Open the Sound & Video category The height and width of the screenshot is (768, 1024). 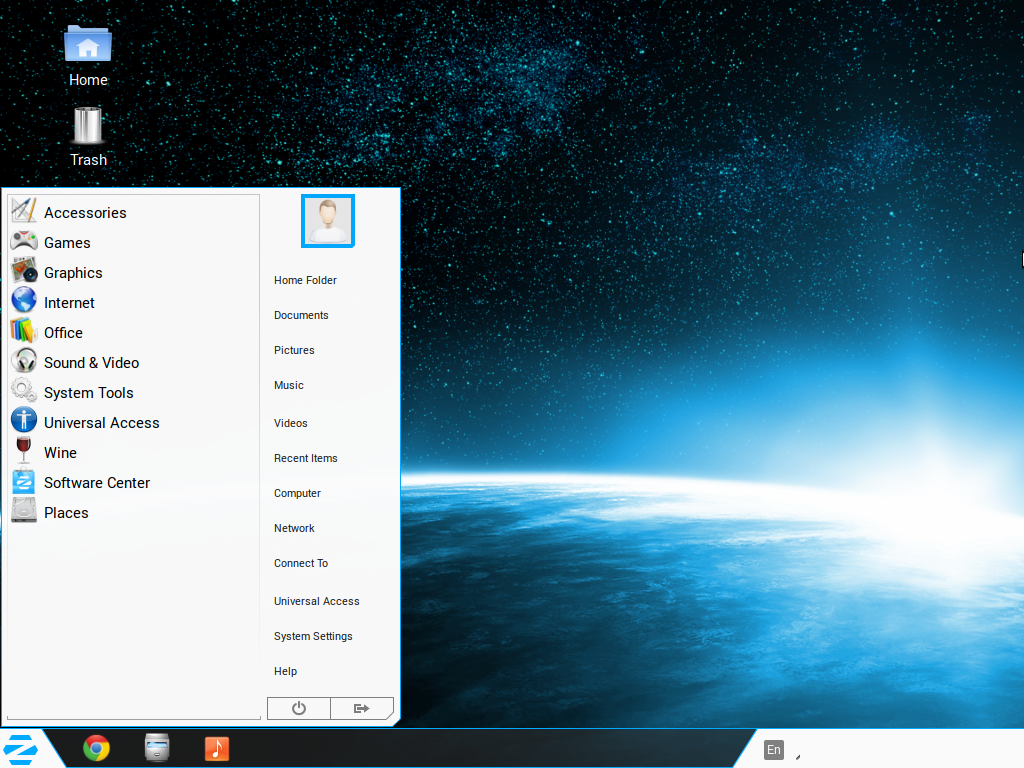pos(91,363)
